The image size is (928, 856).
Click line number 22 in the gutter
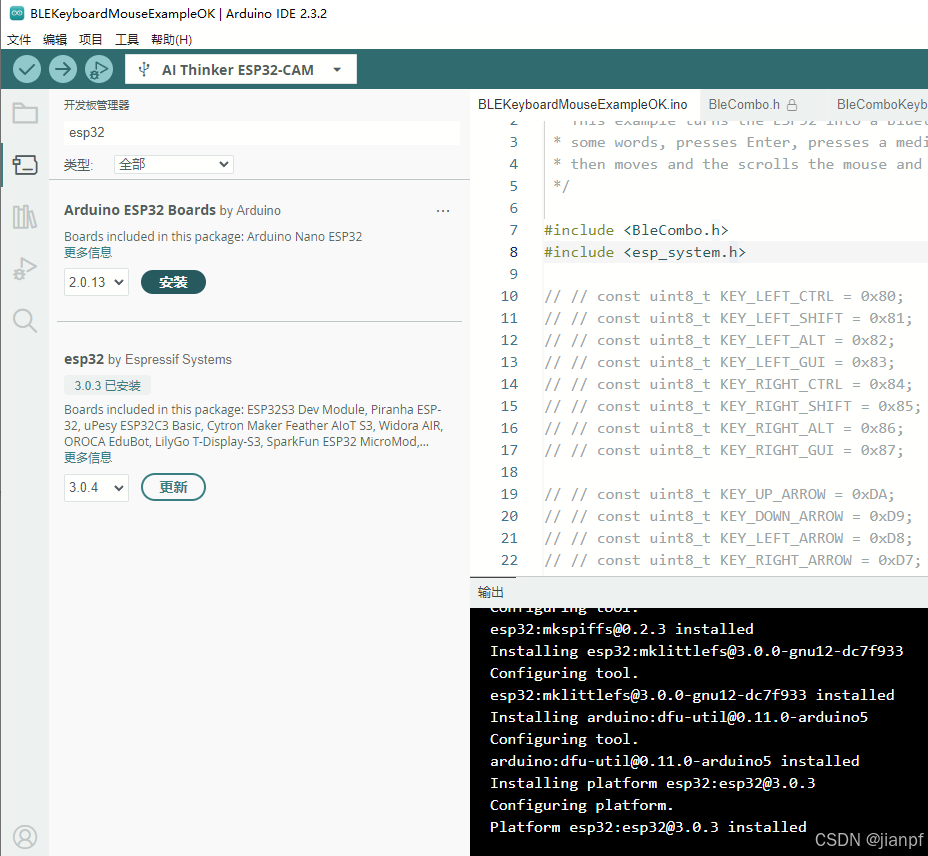509,561
